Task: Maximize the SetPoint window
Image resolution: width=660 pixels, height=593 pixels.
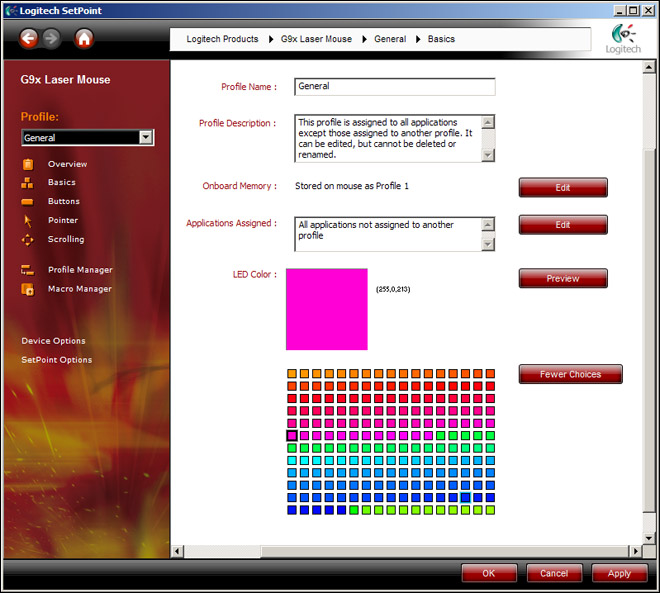Action: (x=633, y=11)
